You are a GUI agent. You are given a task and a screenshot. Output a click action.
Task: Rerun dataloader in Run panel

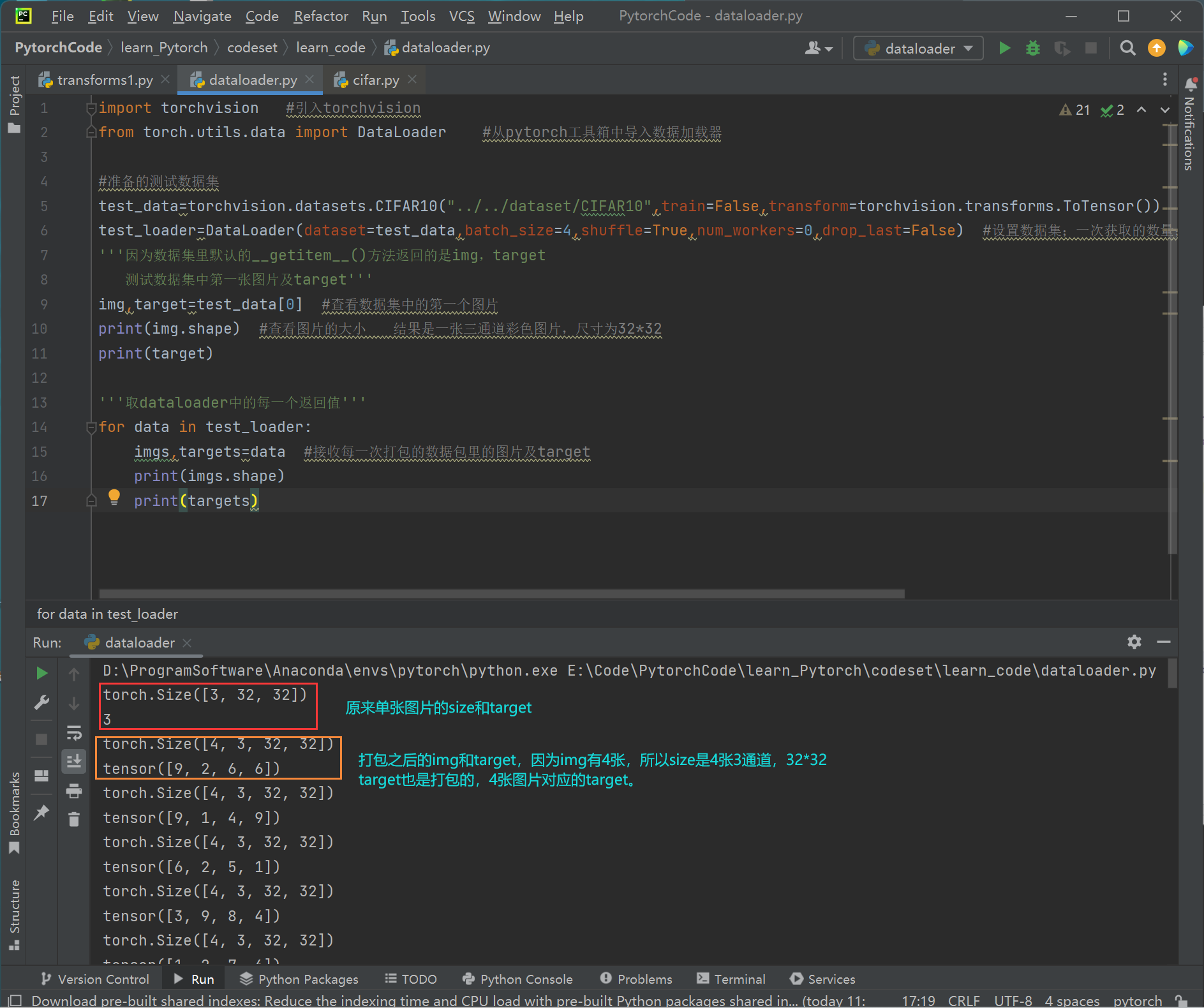[41, 673]
